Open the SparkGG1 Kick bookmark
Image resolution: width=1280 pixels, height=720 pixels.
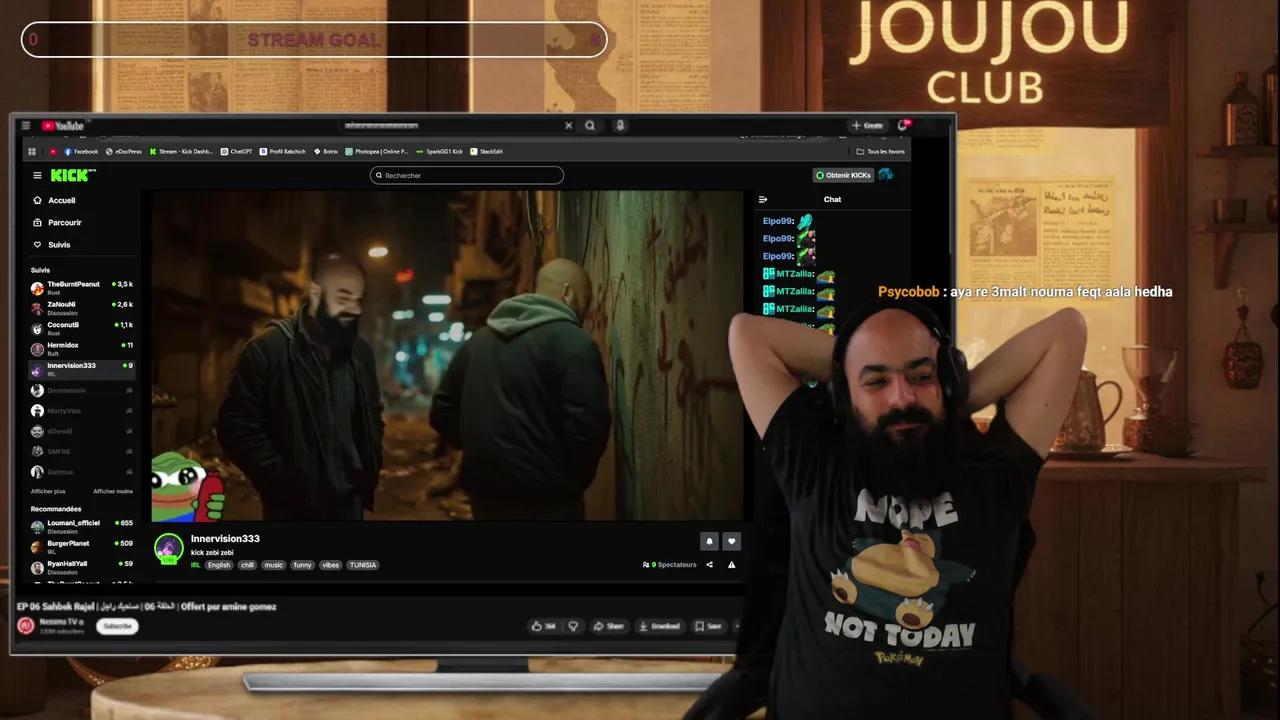pos(440,152)
